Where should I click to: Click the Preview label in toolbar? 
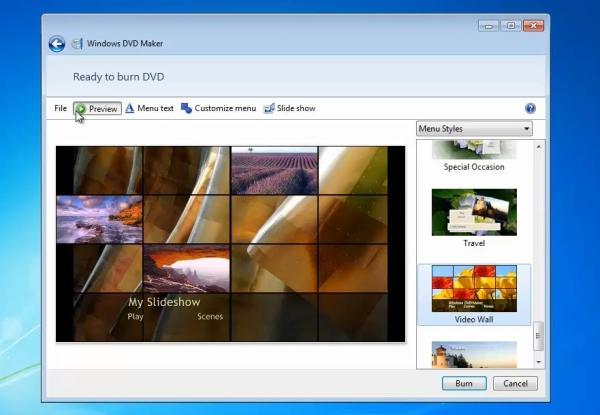coord(103,109)
